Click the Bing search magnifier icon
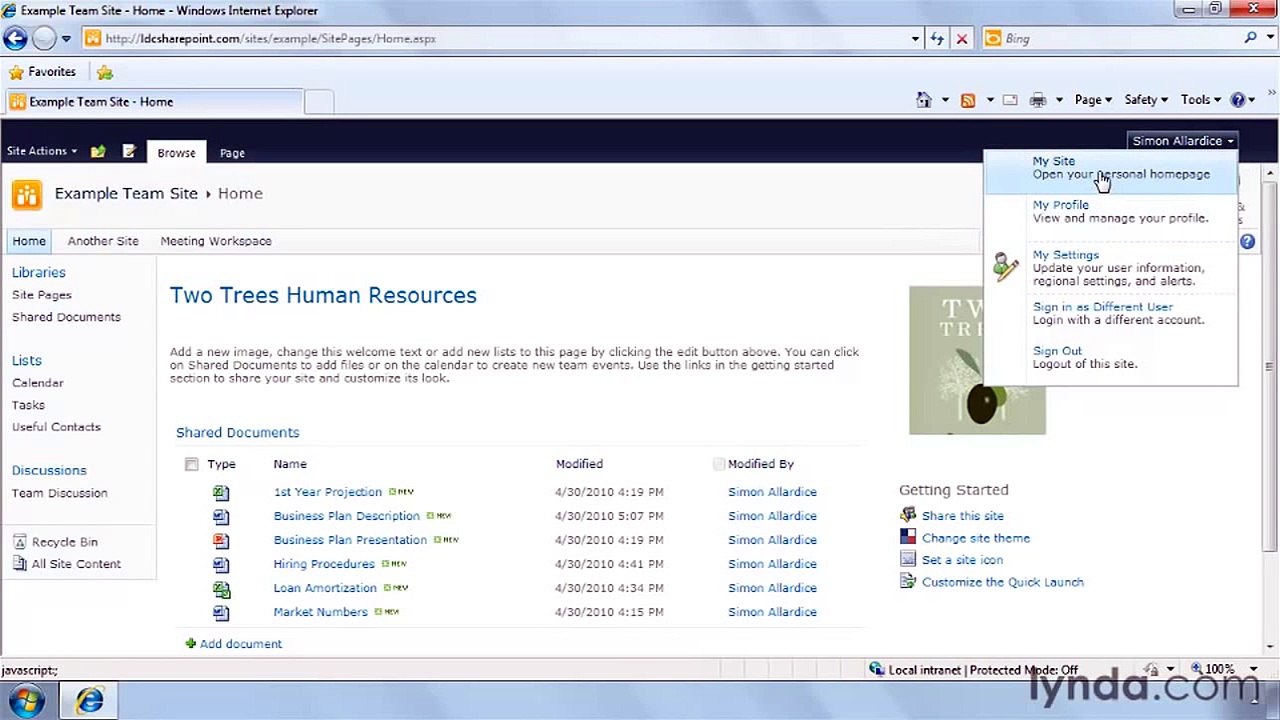The image size is (1280, 720). tap(1251, 38)
